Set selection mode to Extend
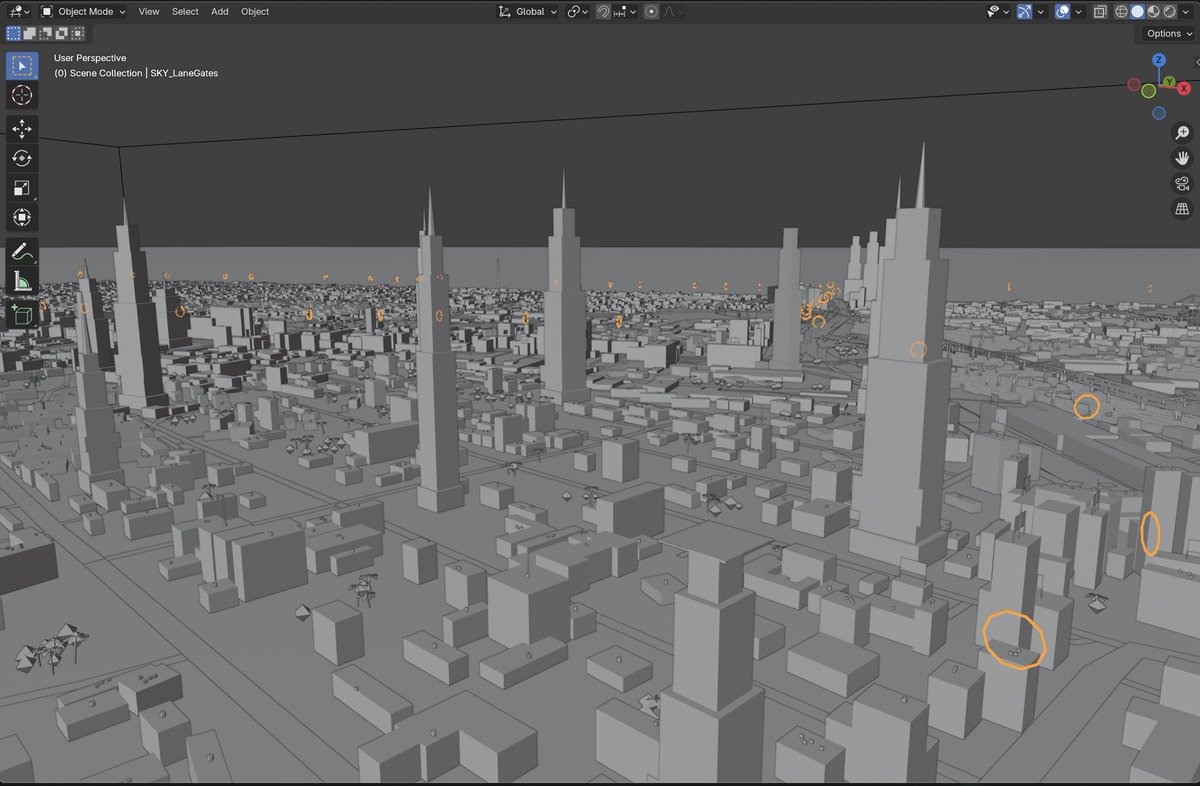This screenshot has width=1200, height=786. (29, 33)
